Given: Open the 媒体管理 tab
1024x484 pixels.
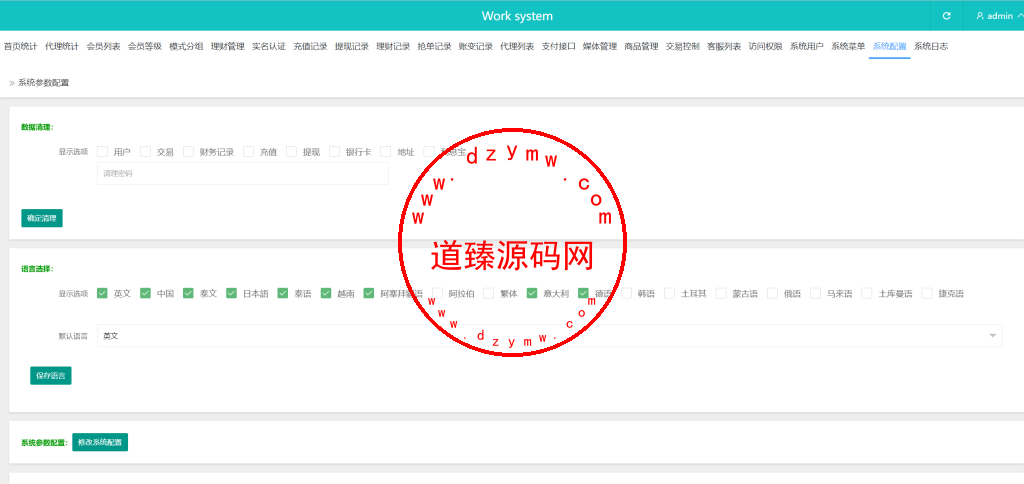Looking at the screenshot, I should click(x=600, y=46).
